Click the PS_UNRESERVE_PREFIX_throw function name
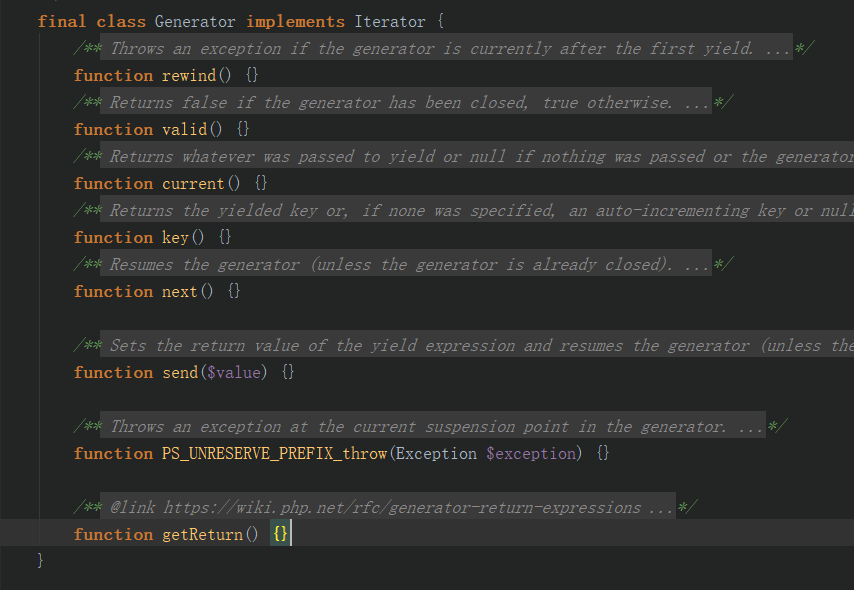Image resolution: width=854 pixels, height=590 pixels. pyautogui.click(x=274, y=453)
